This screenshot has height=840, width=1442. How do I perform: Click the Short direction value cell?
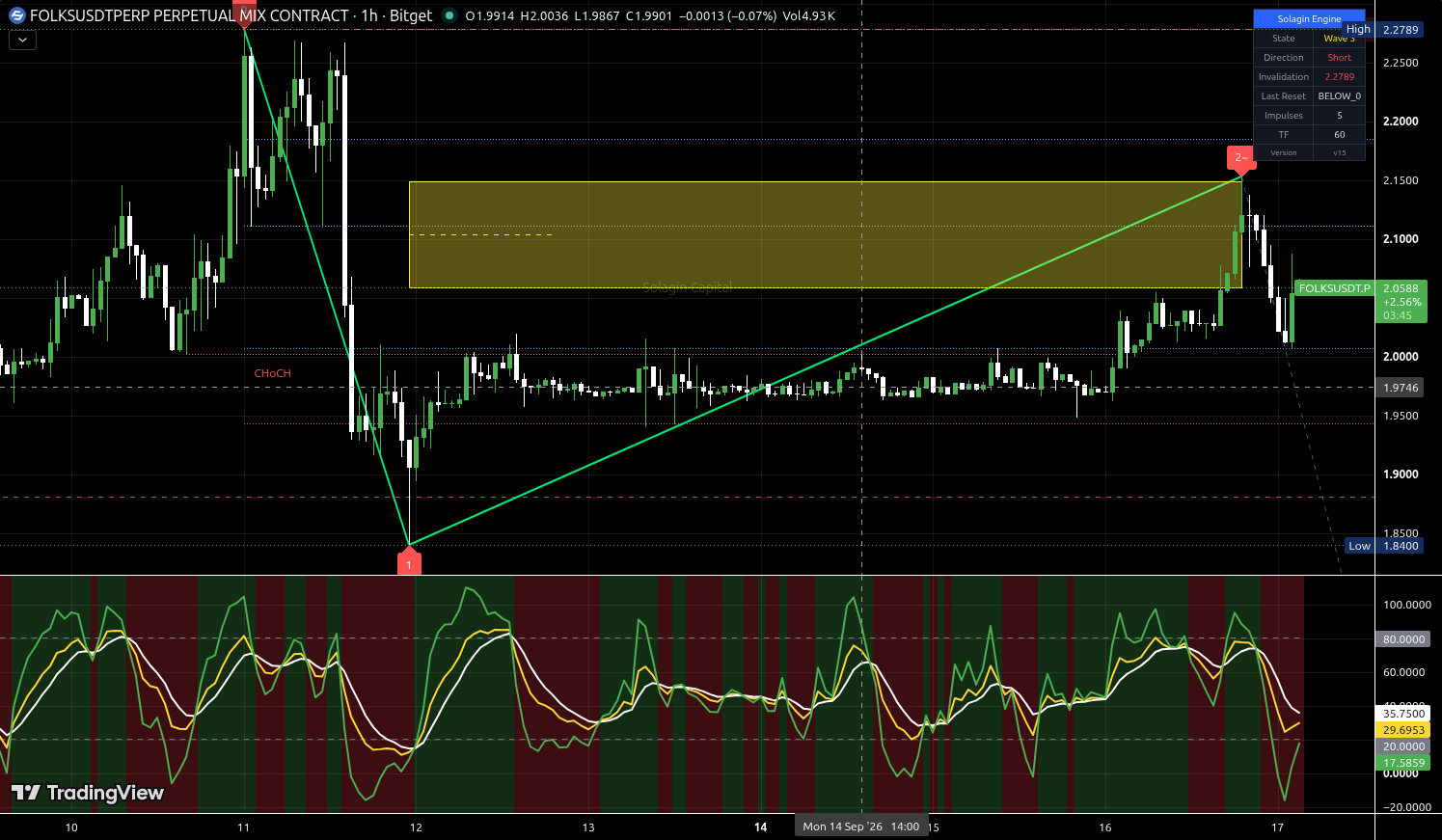pyautogui.click(x=1339, y=58)
